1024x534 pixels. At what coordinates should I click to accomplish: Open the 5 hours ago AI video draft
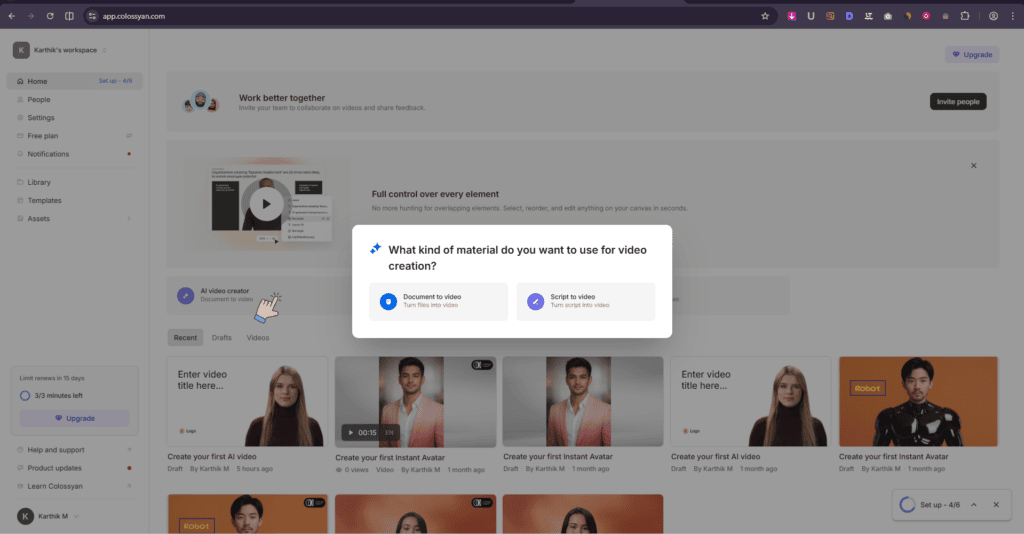click(x=247, y=401)
